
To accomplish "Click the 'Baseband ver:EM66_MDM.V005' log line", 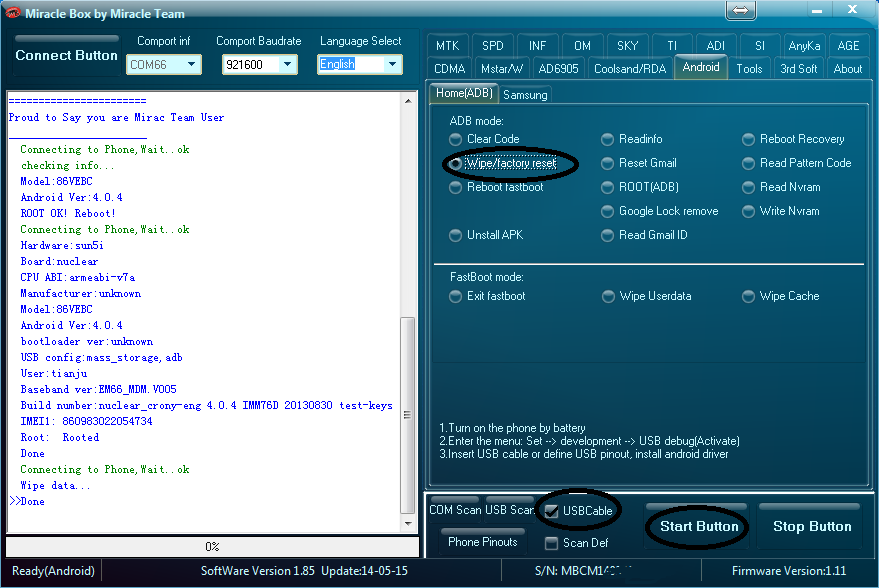I will click(99, 389).
